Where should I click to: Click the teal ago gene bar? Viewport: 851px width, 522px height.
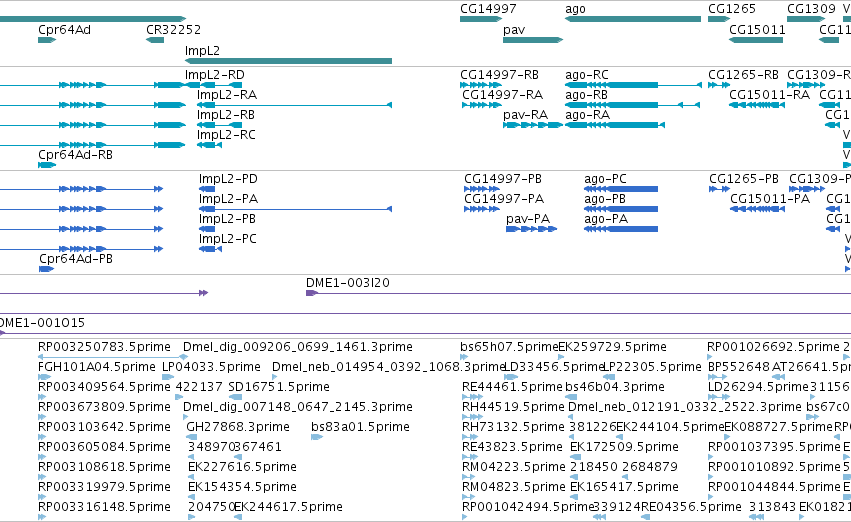point(633,19)
